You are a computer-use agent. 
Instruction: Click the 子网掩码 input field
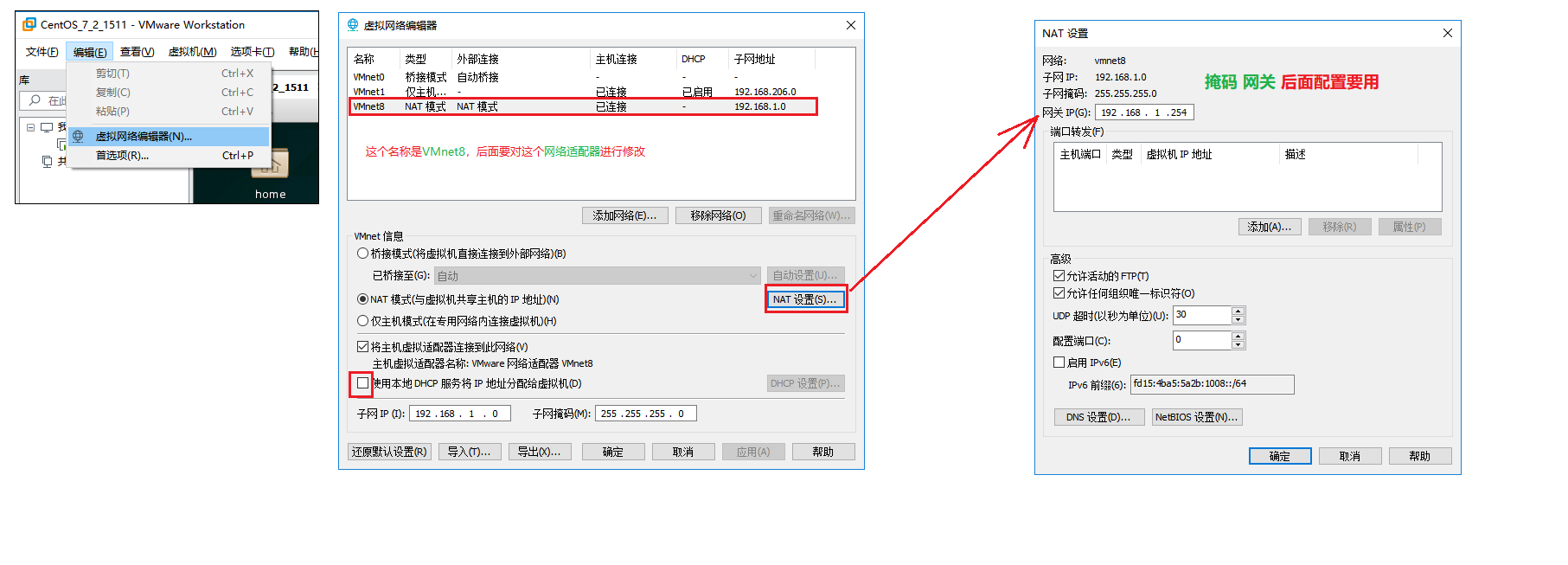(646, 414)
